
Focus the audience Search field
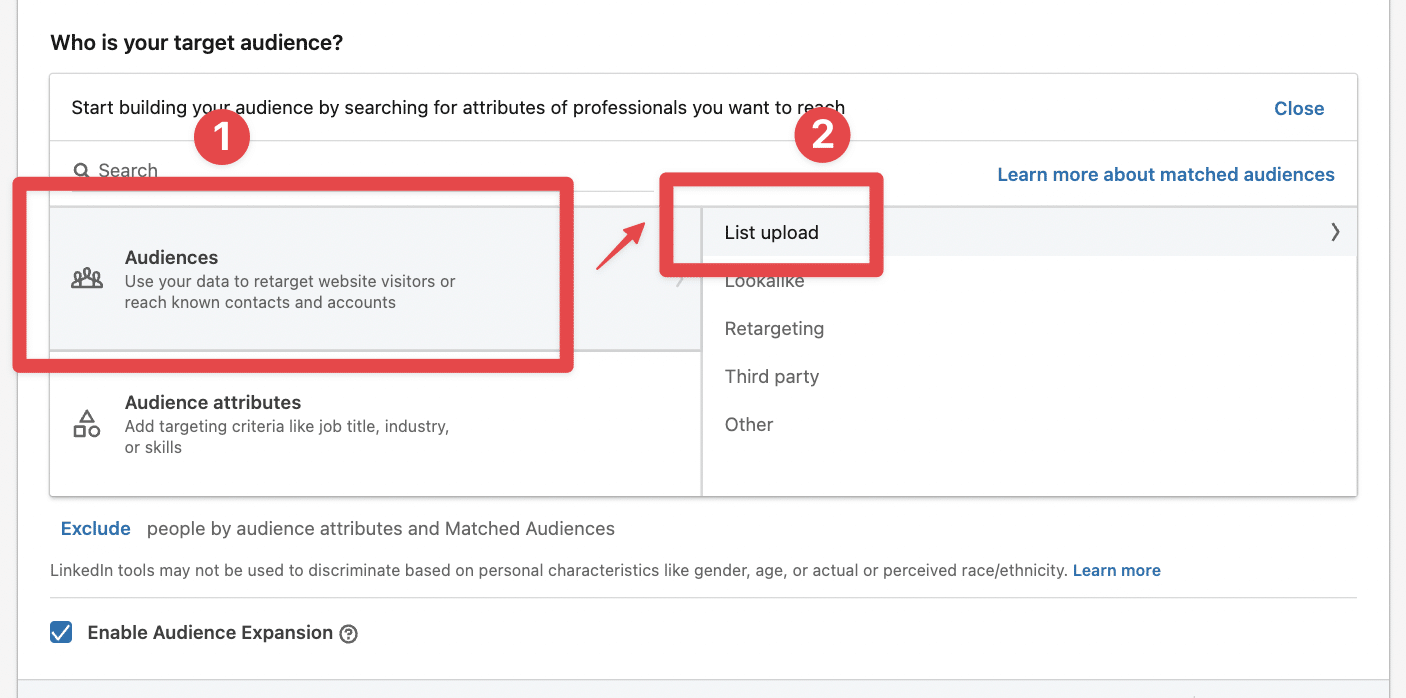click(x=362, y=171)
